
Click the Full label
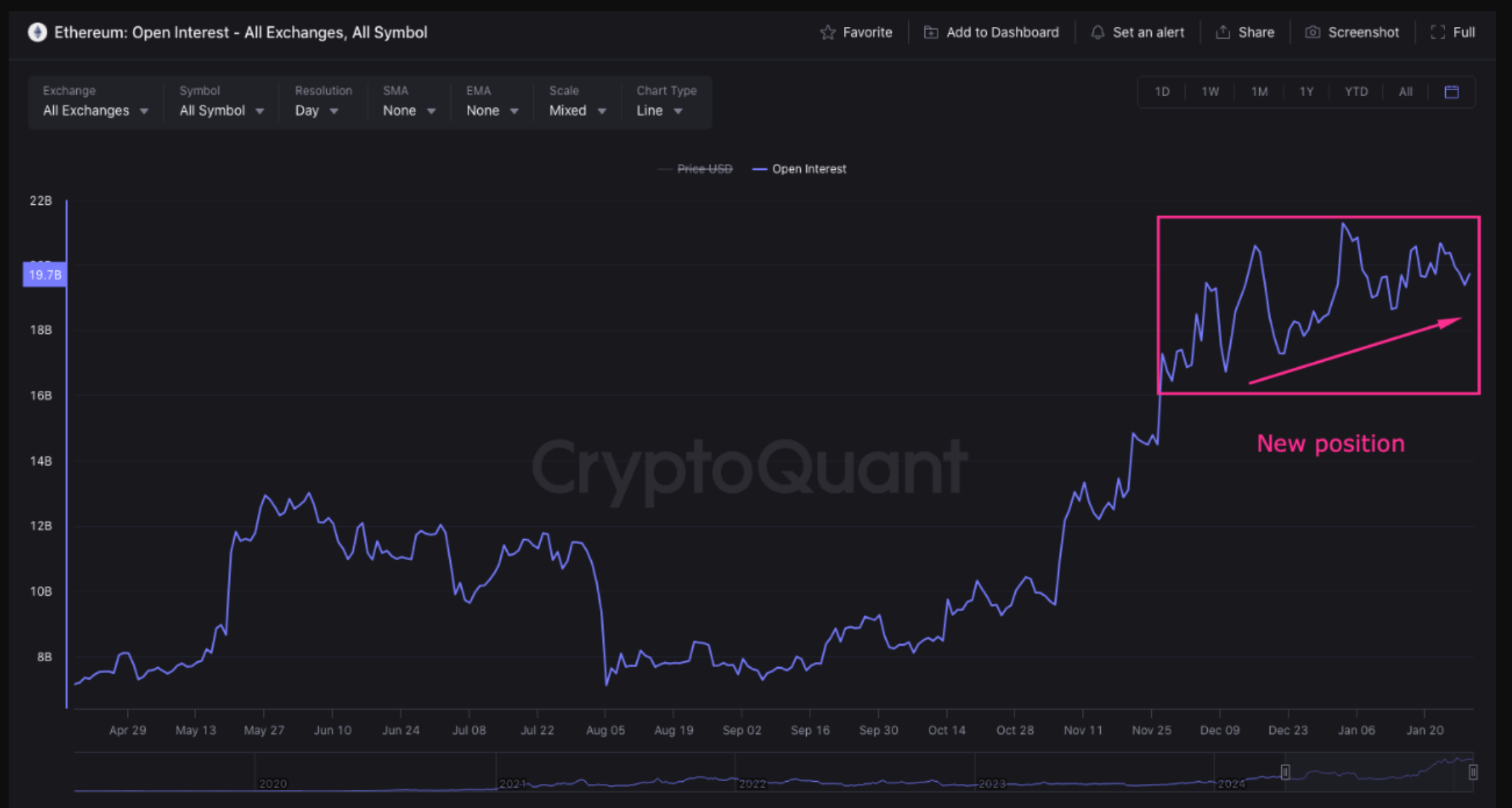click(x=1463, y=33)
